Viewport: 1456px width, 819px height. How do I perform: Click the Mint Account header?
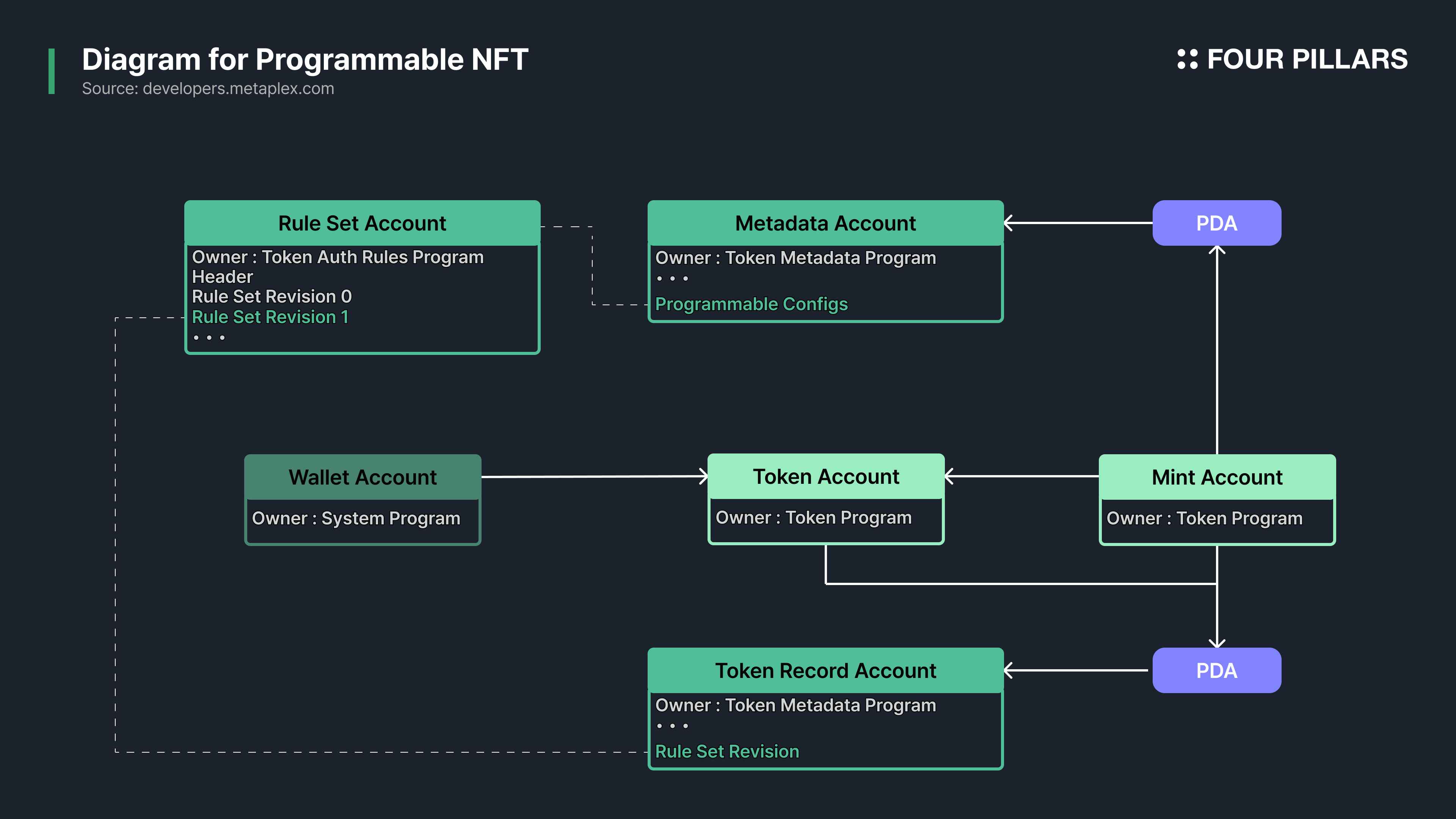click(x=1217, y=477)
